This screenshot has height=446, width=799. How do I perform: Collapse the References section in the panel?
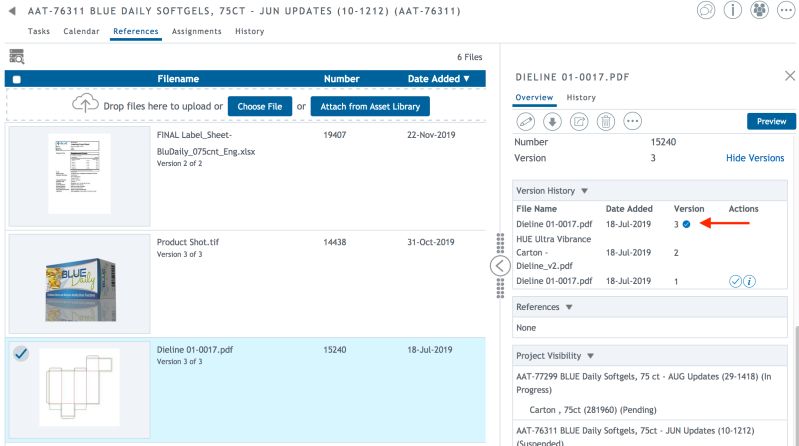pos(569,307)
